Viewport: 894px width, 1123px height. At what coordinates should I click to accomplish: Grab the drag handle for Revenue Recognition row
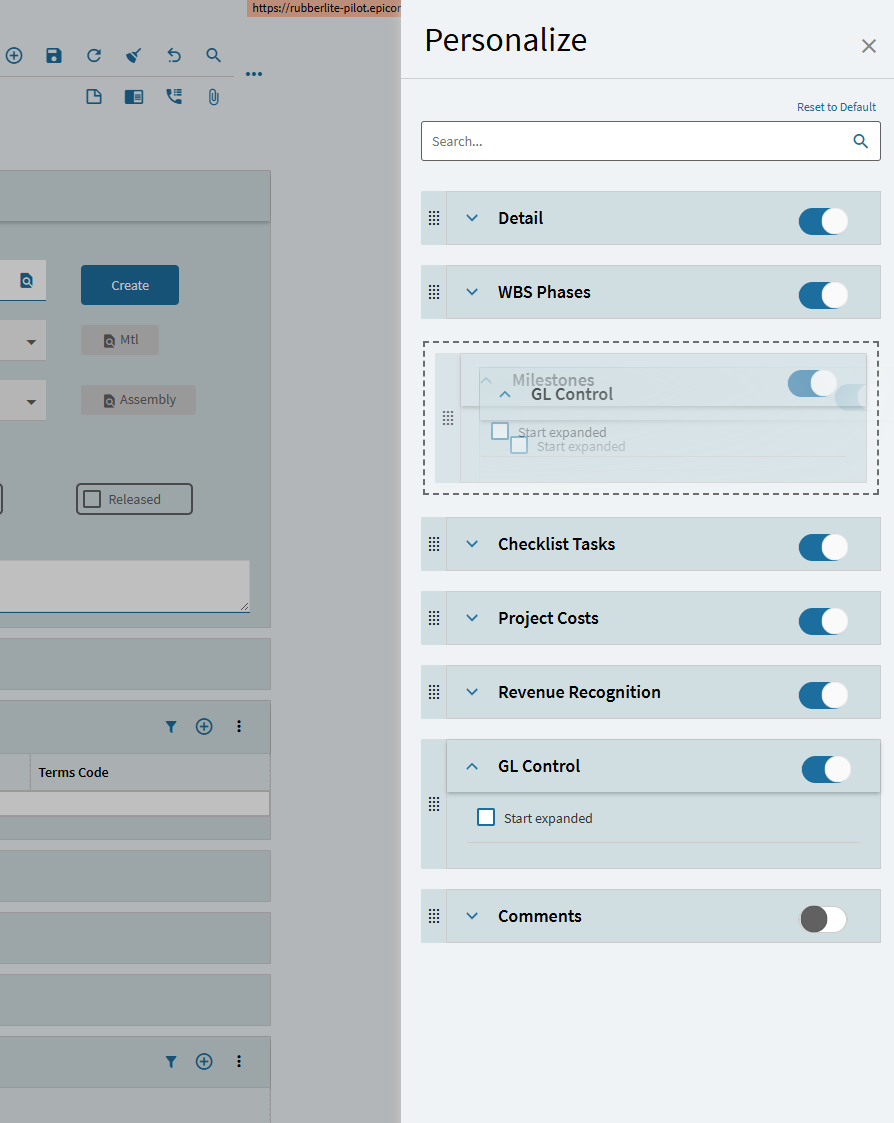coord(434,692)
